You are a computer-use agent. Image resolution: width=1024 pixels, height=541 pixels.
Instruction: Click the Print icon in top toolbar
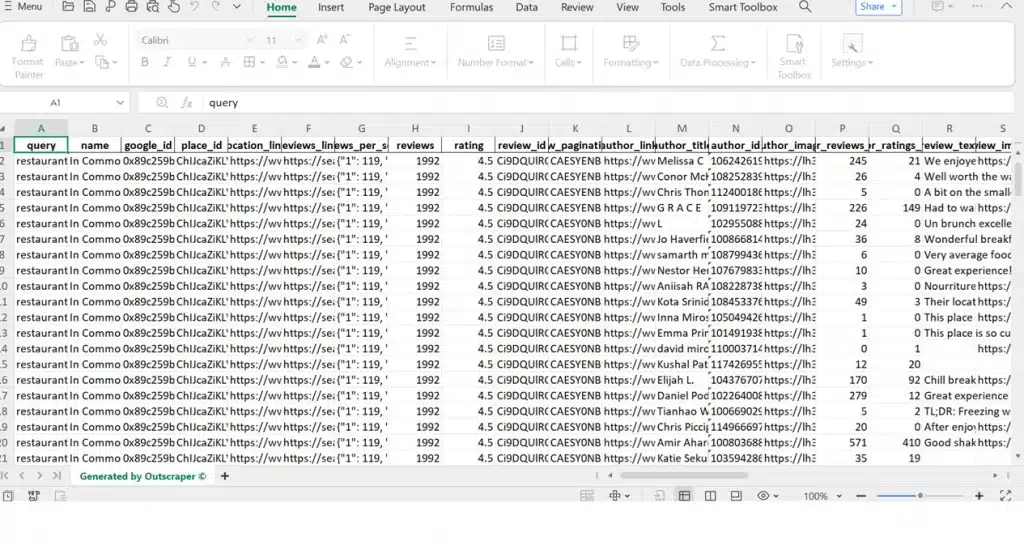pyautogui.click(x=132, y=7)
